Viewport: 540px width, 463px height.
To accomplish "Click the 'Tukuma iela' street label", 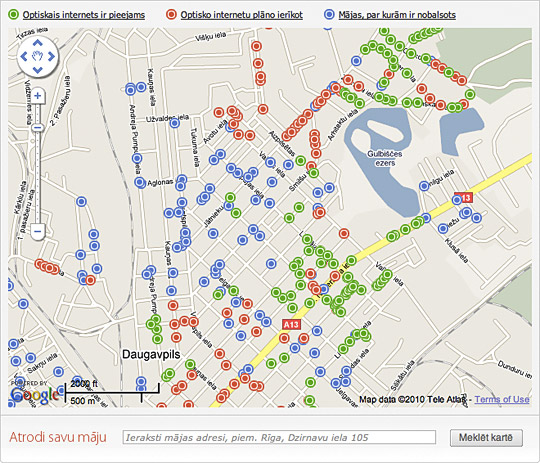I will click(195, 147).
